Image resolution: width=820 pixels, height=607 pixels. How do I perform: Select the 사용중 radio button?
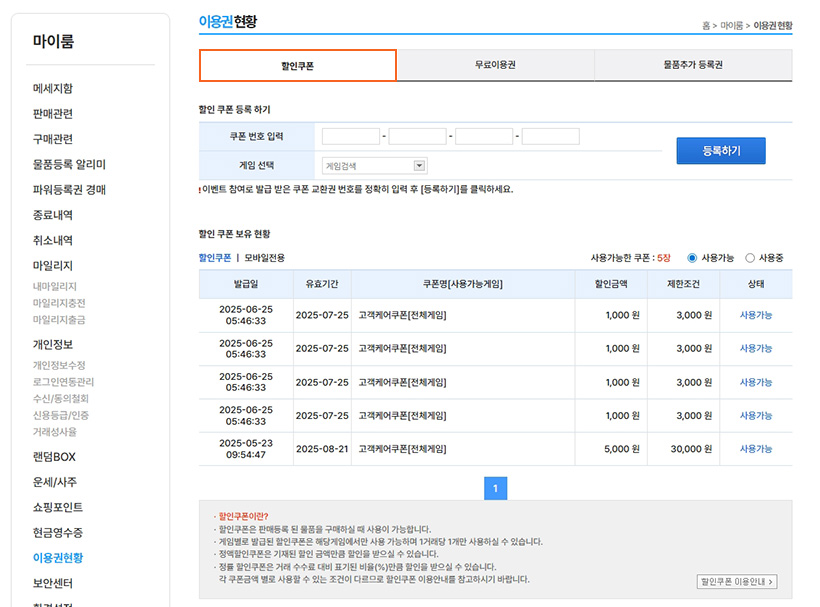click(x=750, y=258)
